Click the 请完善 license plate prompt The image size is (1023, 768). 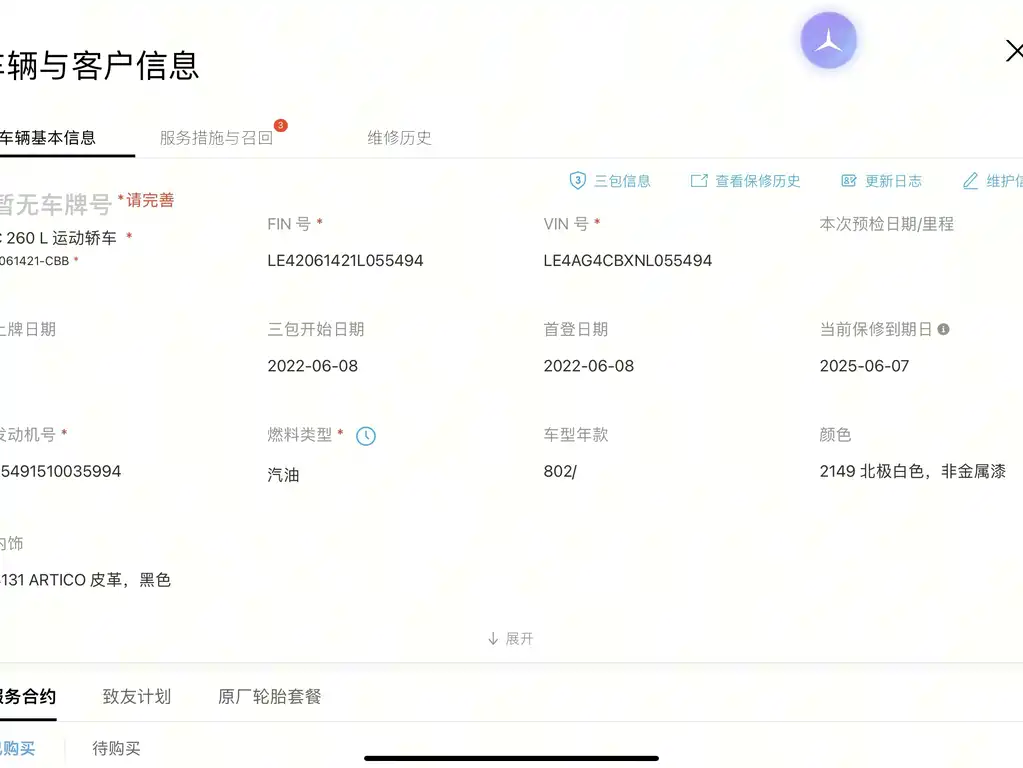click(149, 200)
